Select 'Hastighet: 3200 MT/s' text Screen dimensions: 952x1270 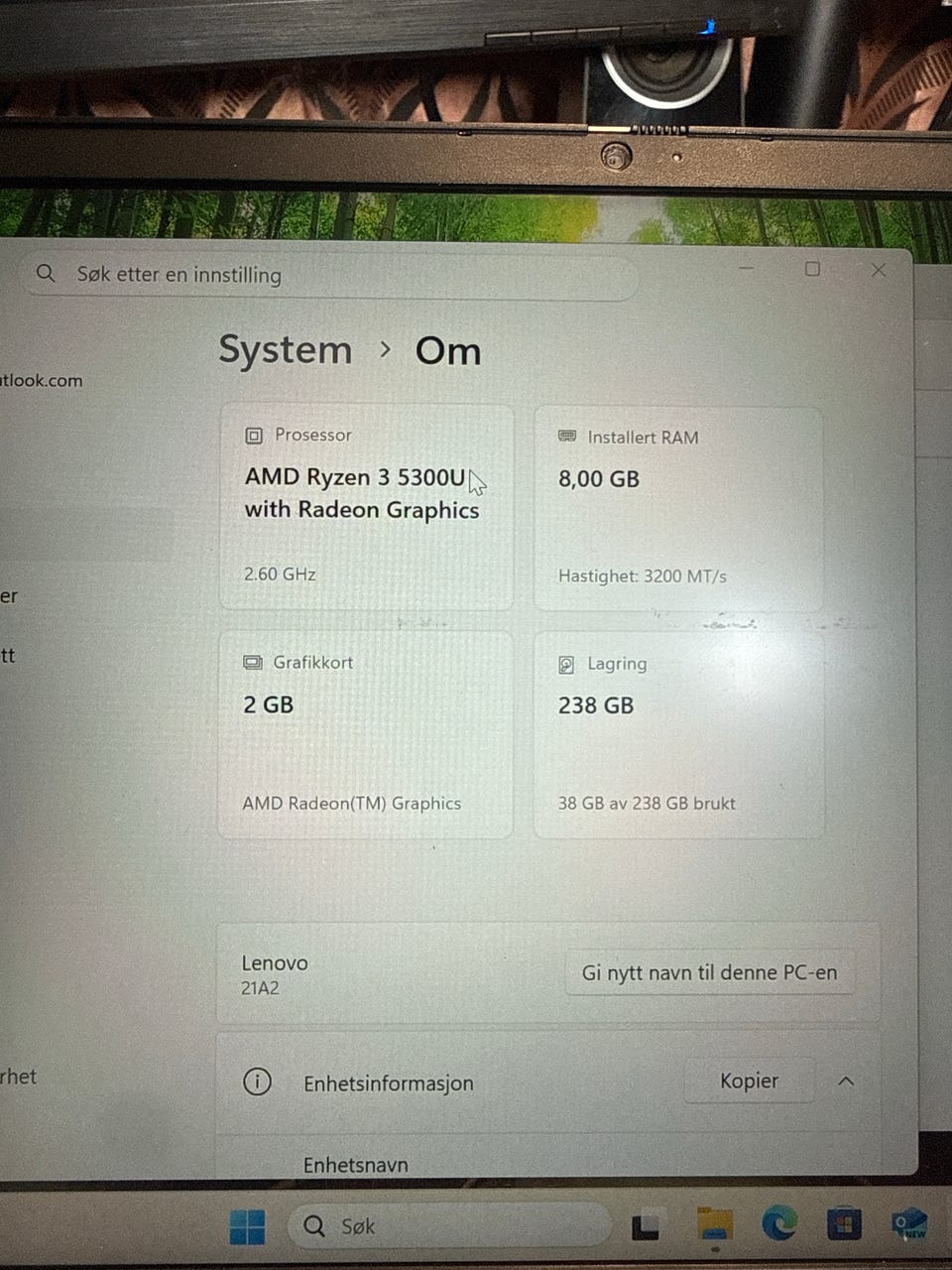tap(643, 575)
